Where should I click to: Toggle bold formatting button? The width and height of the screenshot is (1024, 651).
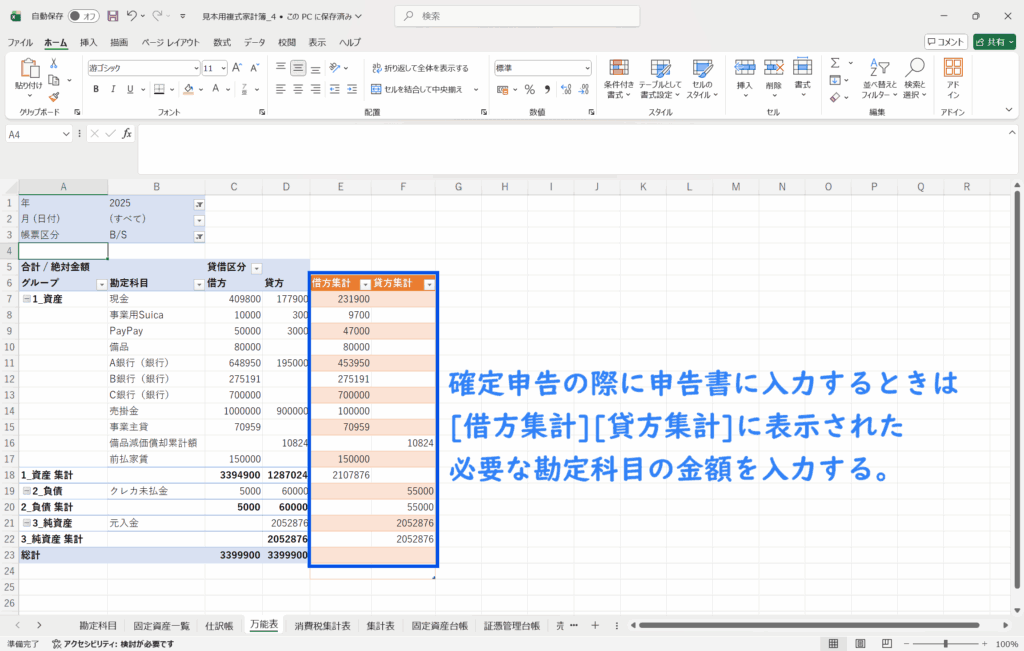click(x=97, y=89)
